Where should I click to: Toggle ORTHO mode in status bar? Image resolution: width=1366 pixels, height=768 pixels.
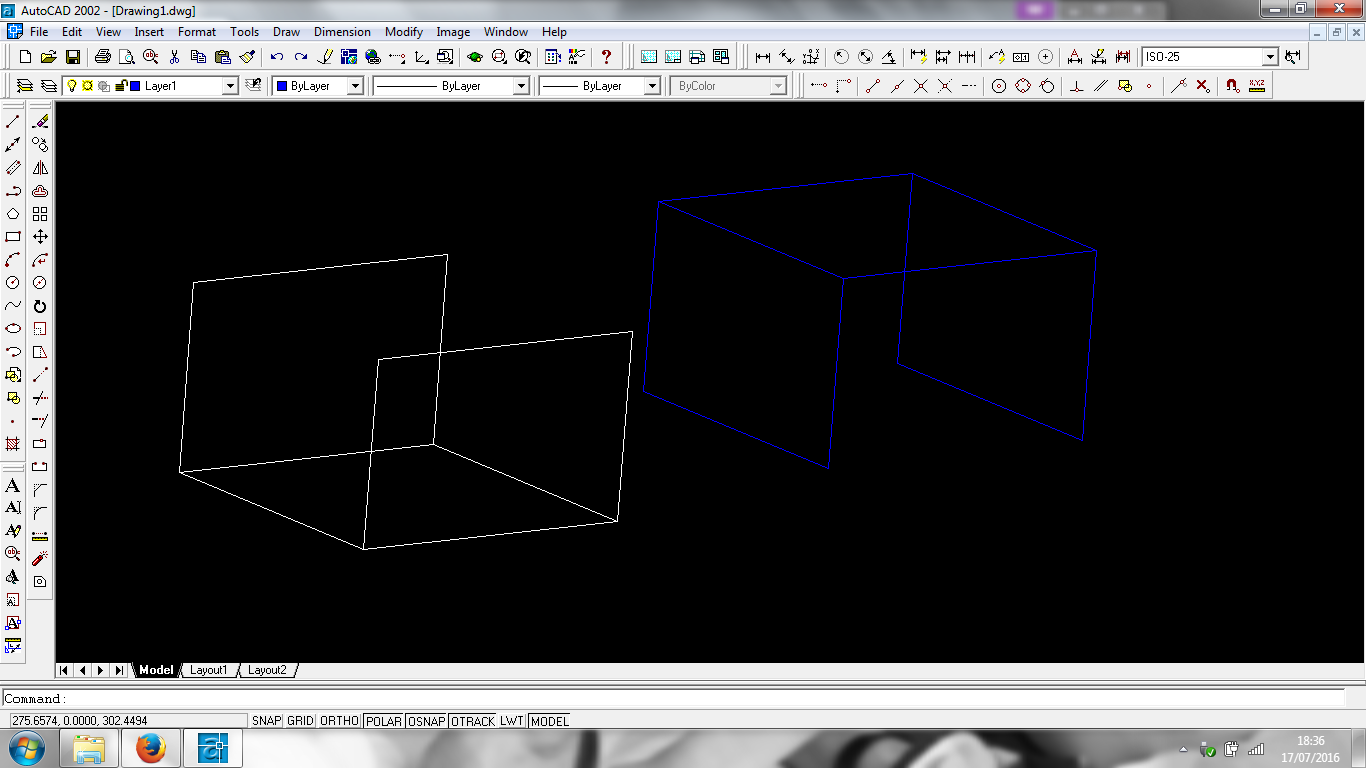tap(339, 721)
